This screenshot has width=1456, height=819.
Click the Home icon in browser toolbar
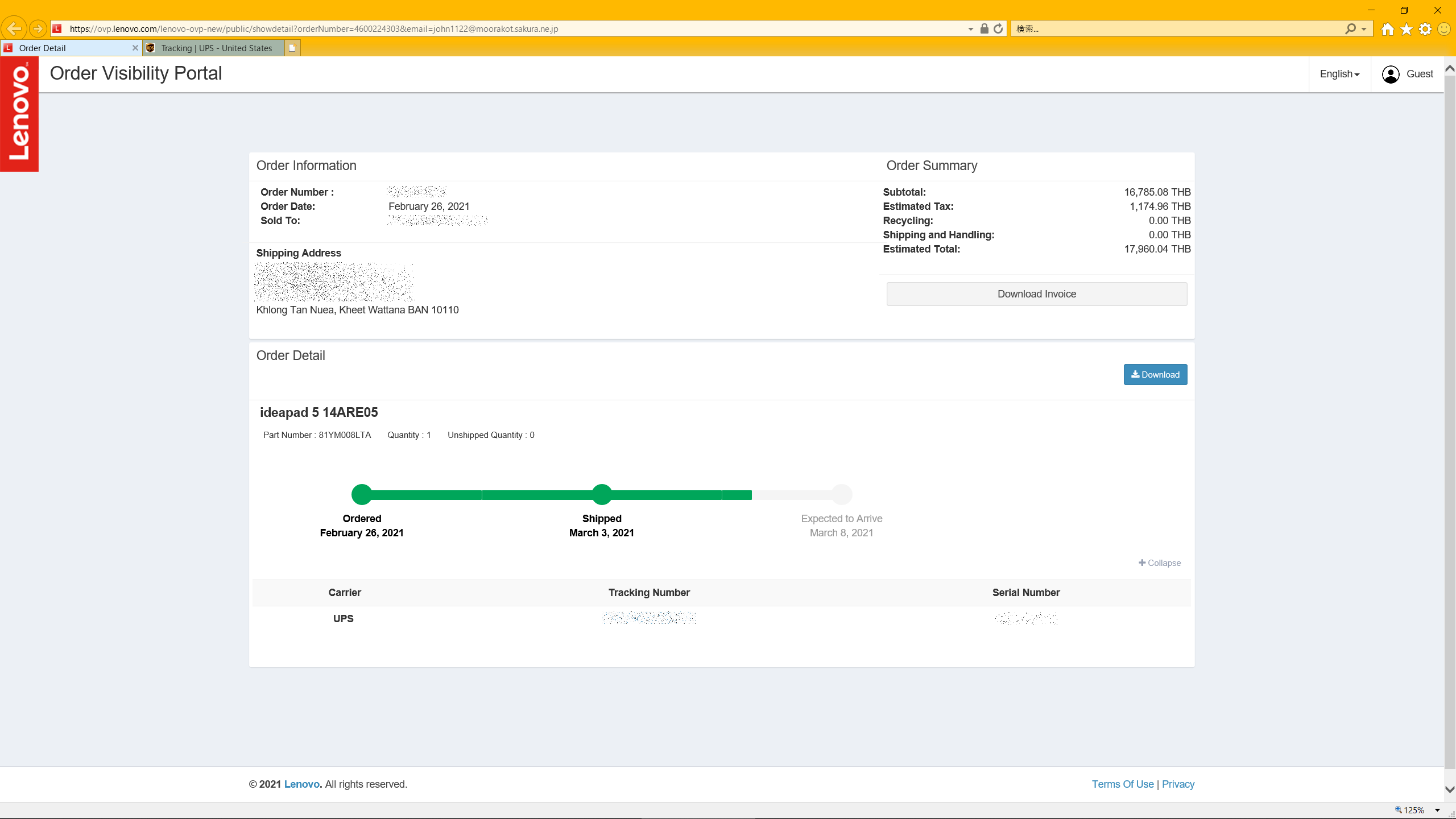(1388, 29)
